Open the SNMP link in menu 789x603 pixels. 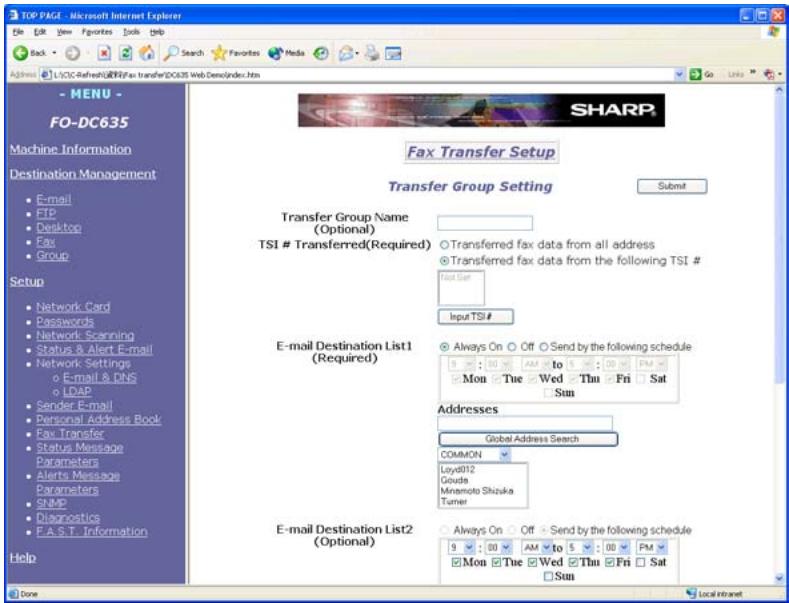[x=51, y=503]
